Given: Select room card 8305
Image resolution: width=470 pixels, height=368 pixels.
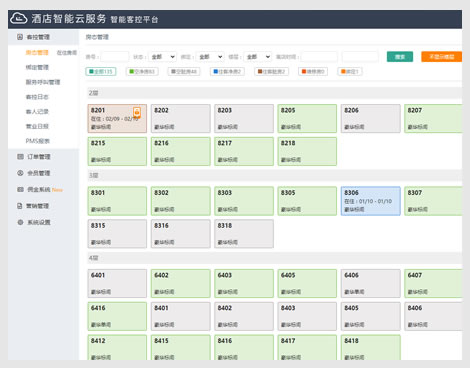Looking at the screenshot, I should [307, 201].
